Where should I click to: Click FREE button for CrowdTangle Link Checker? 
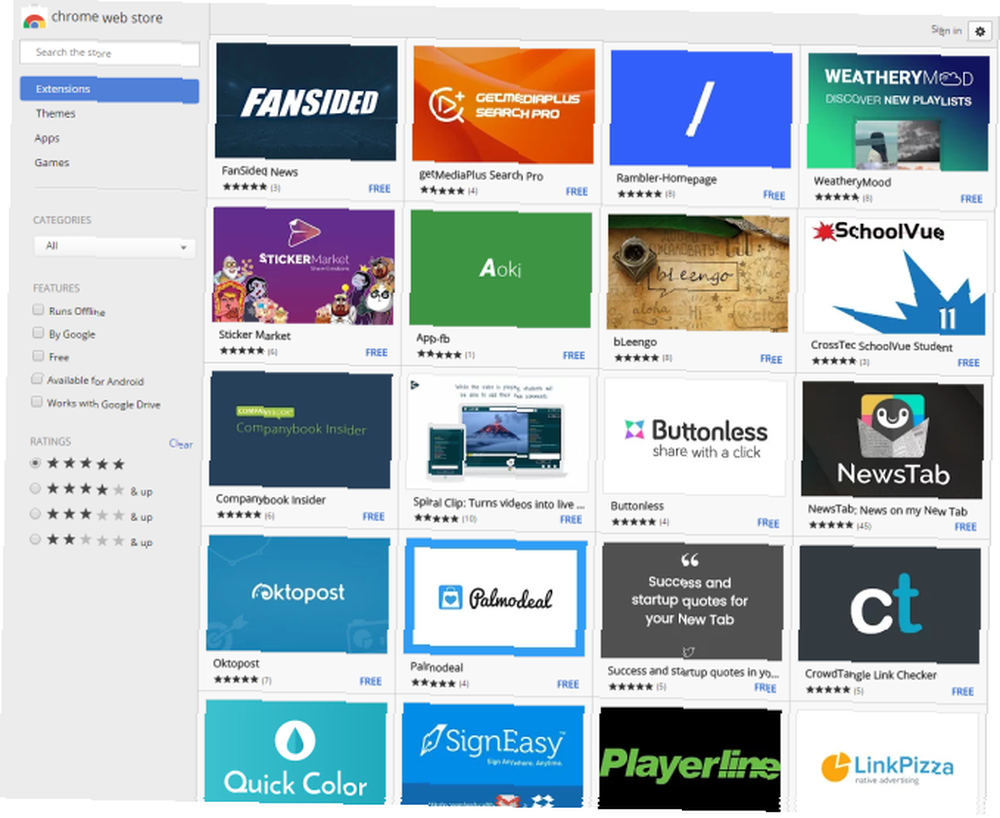(962, 692)
